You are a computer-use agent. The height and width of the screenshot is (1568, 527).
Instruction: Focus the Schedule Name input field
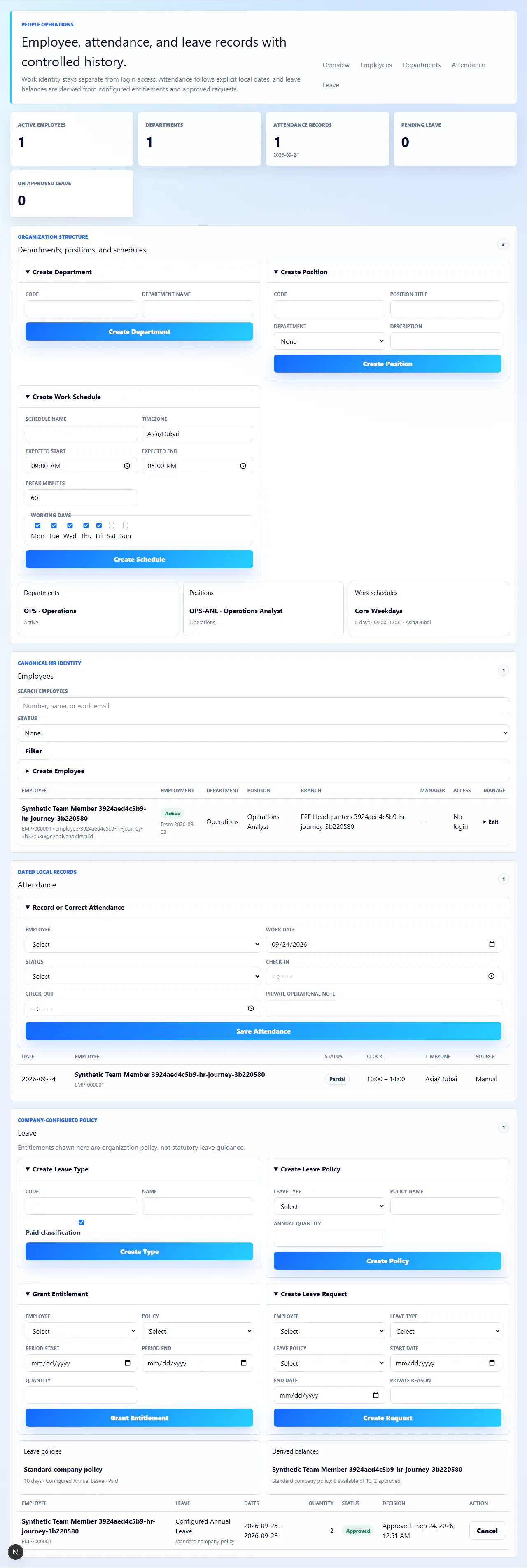(81, 434)
